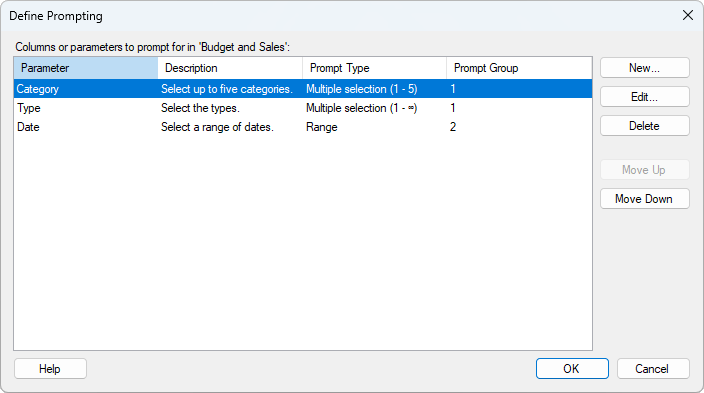
Task: Click 'Select up to five categories.' description
Action: click(227, 89)
